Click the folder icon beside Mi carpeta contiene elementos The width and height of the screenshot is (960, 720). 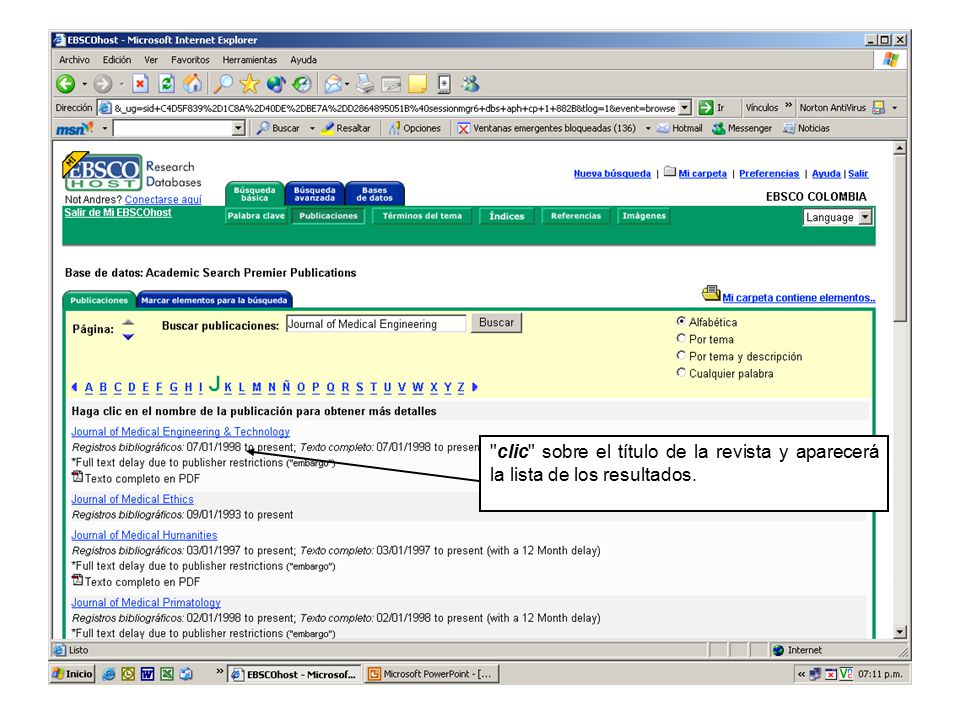tap(711, 294)
